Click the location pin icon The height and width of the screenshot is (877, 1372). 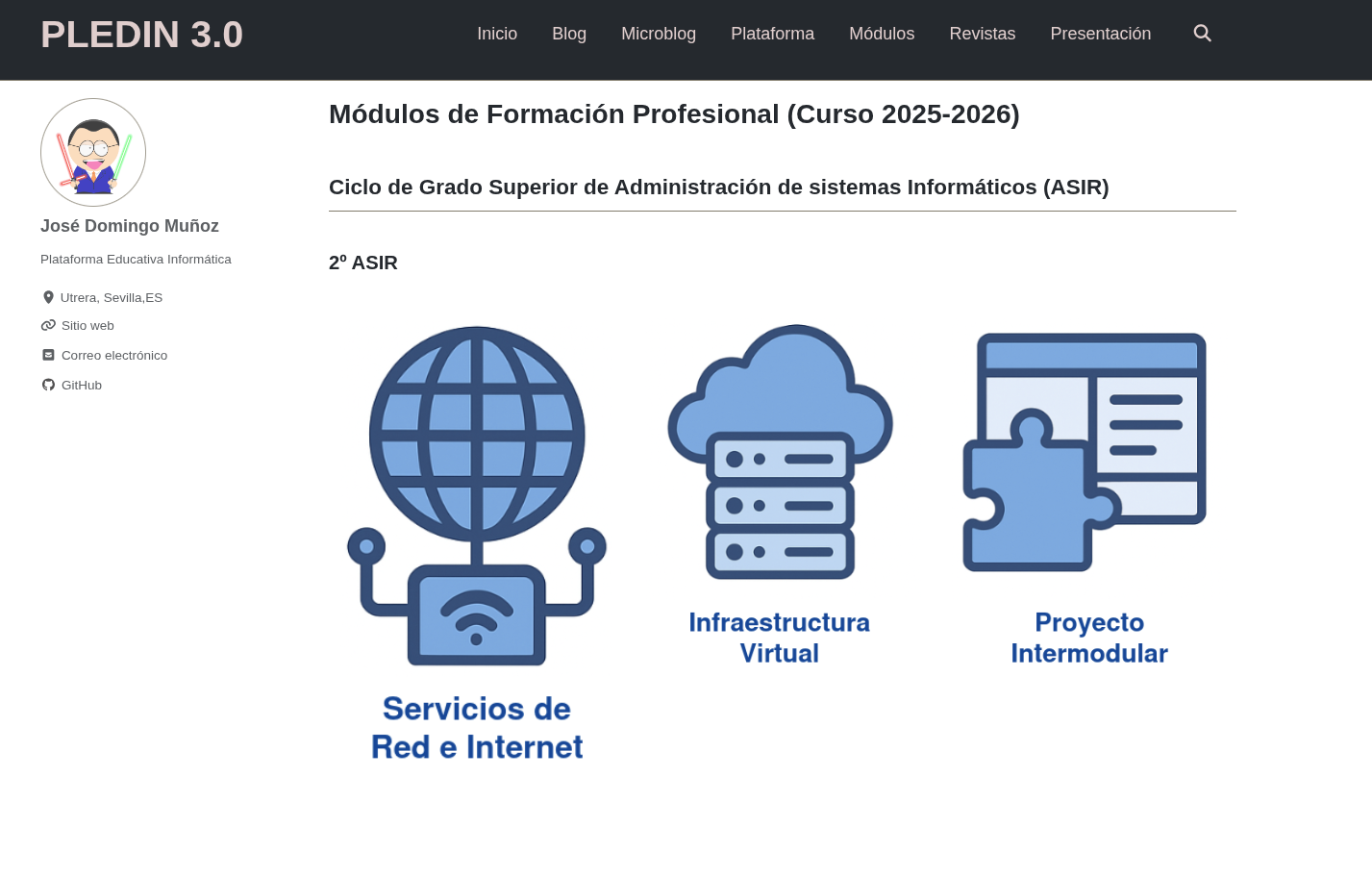(48, 297)
